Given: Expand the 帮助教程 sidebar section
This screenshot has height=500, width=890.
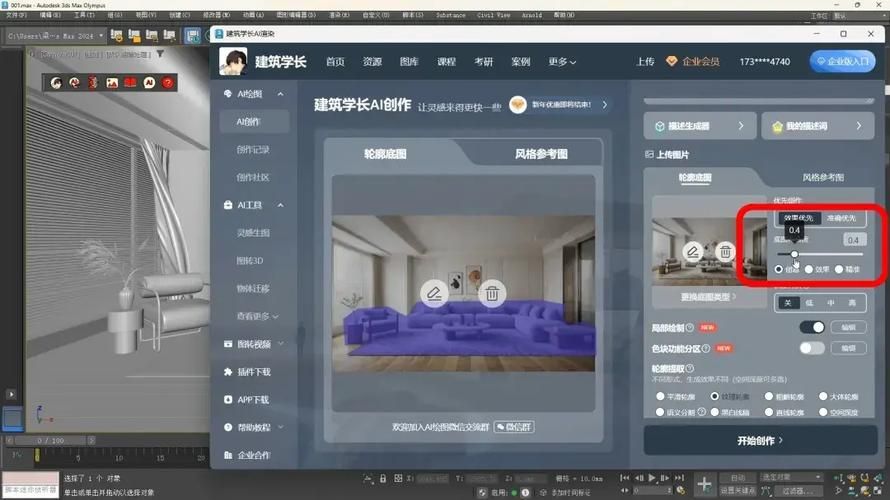Looking at the screenshot, I should tap(280, 427).
